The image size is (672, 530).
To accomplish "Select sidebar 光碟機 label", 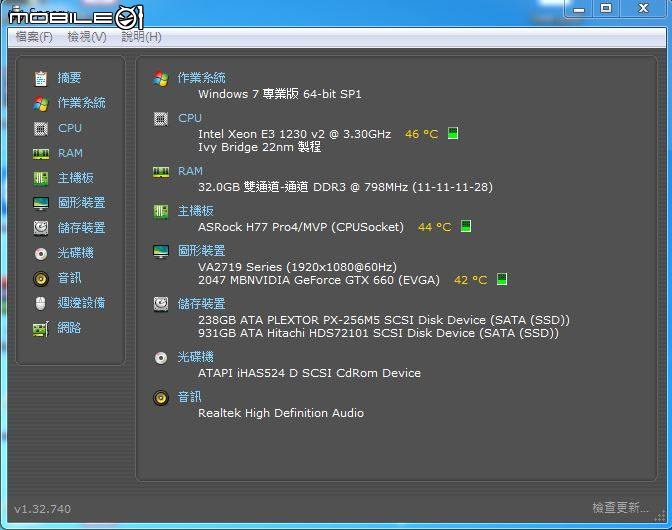I will pos(75,253).
